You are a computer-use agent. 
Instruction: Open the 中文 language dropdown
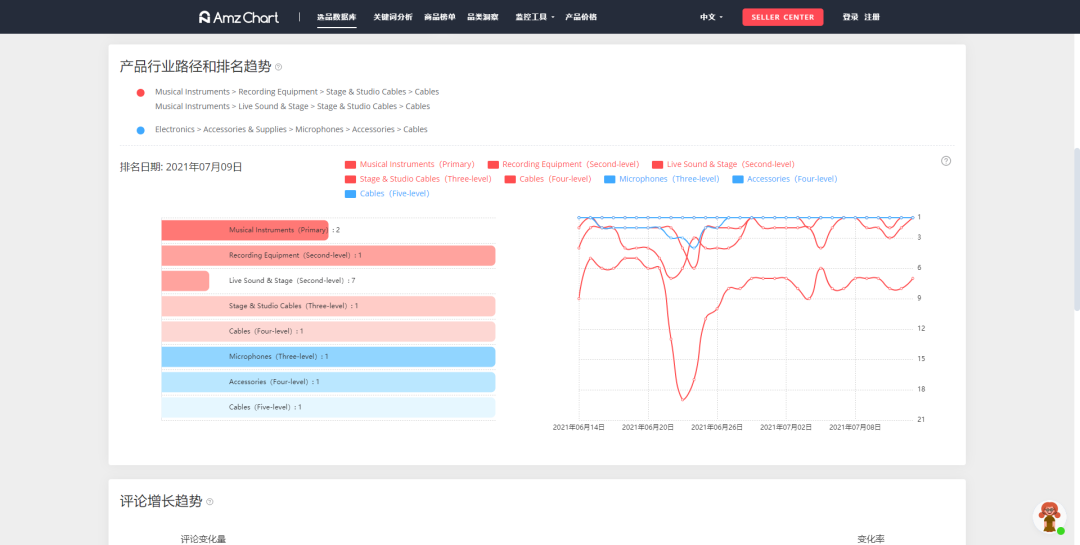click(711, 17)
